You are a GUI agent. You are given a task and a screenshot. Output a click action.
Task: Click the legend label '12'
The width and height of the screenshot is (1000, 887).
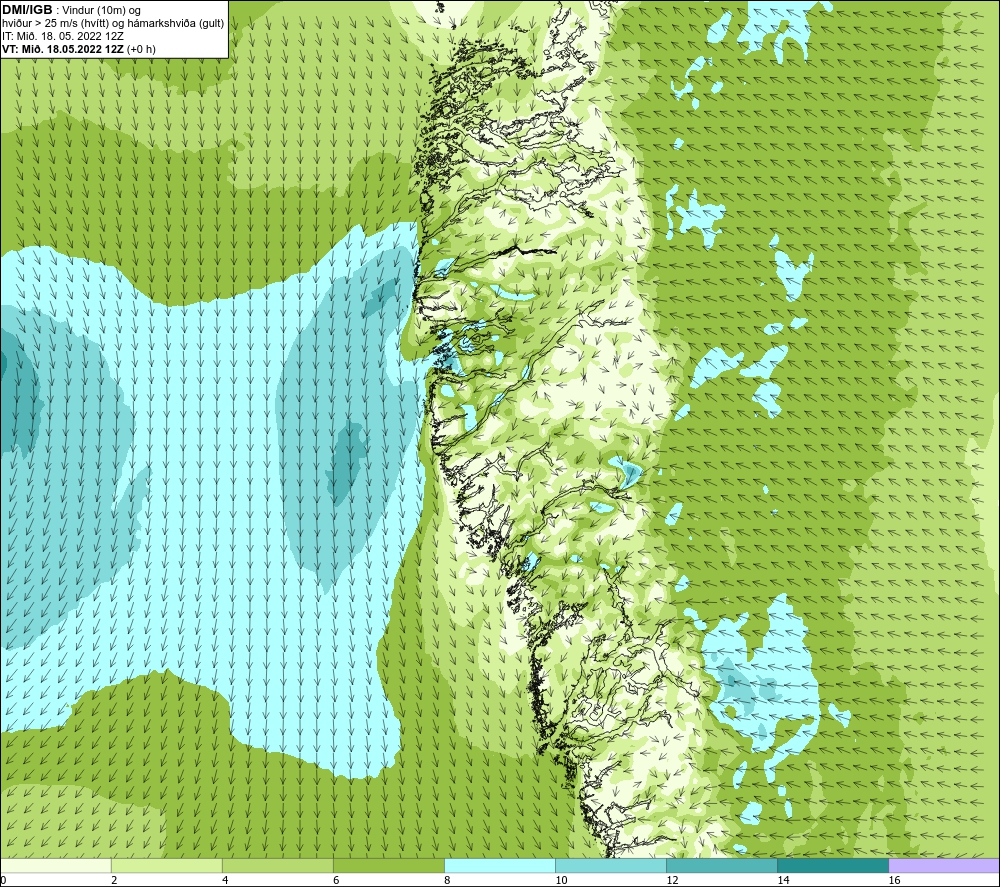pyautogui.click(x=672, y=880)
